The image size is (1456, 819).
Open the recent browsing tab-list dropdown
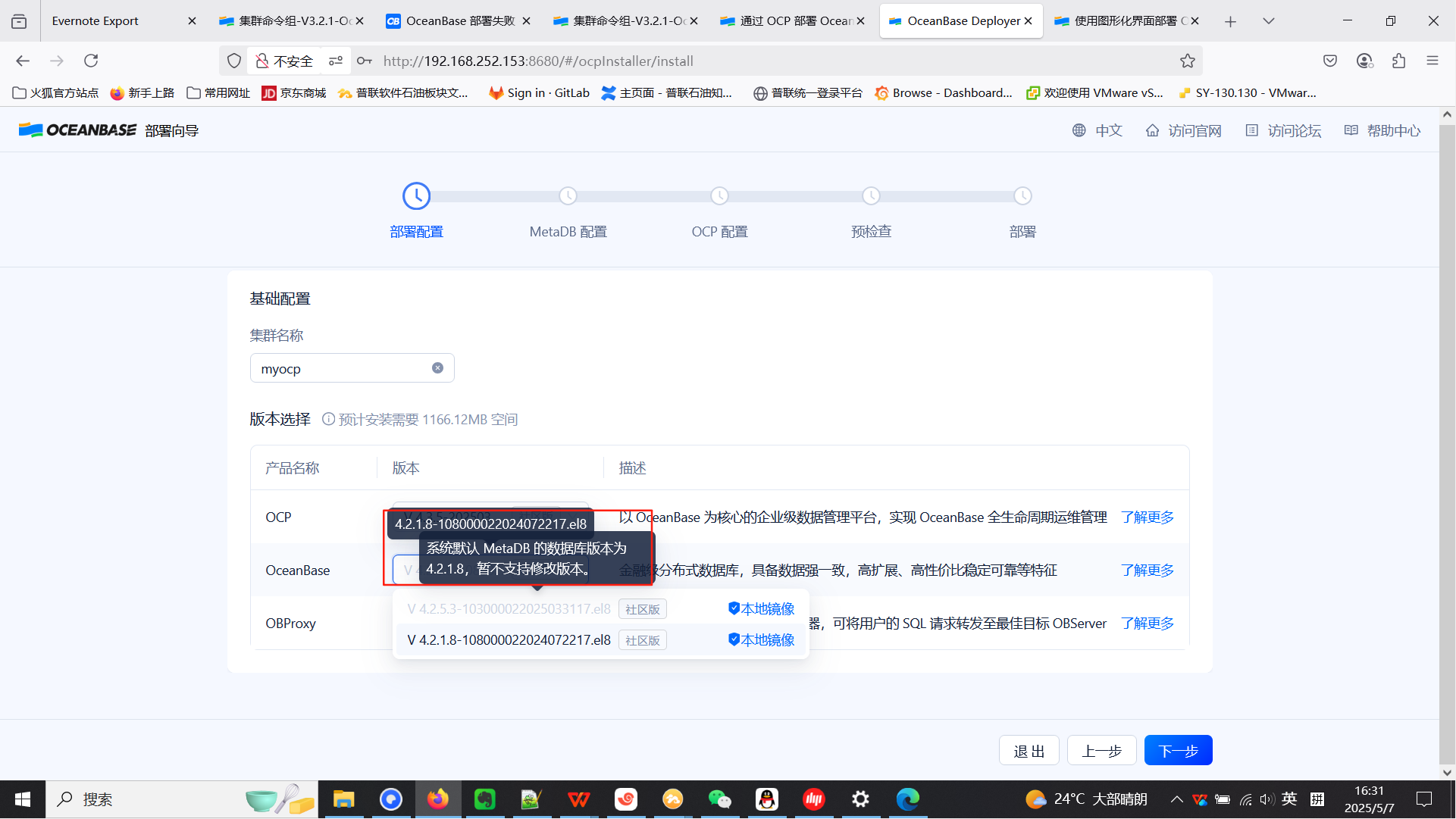(1268, 21)
